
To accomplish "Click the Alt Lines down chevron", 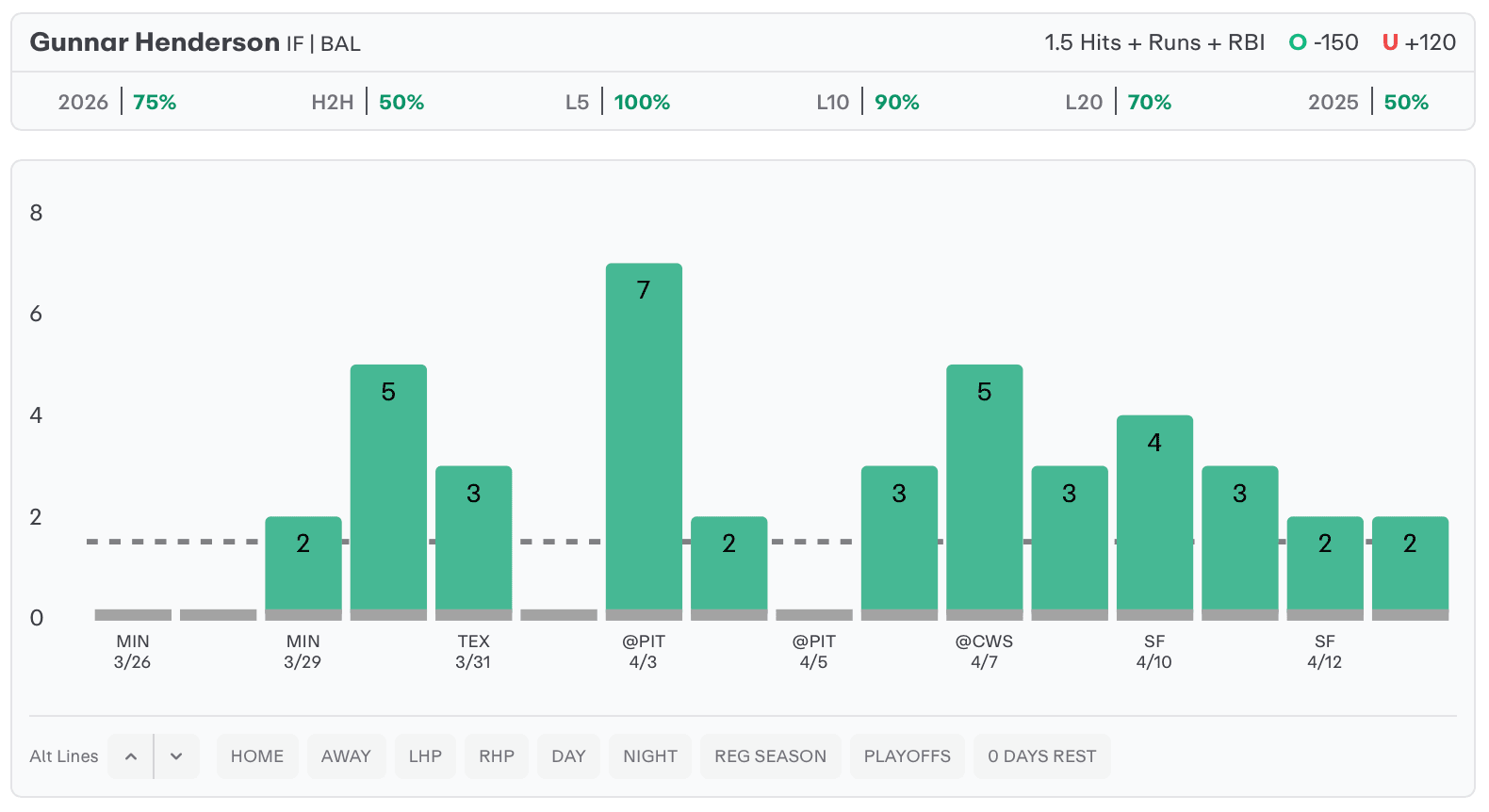I will 176,756.
